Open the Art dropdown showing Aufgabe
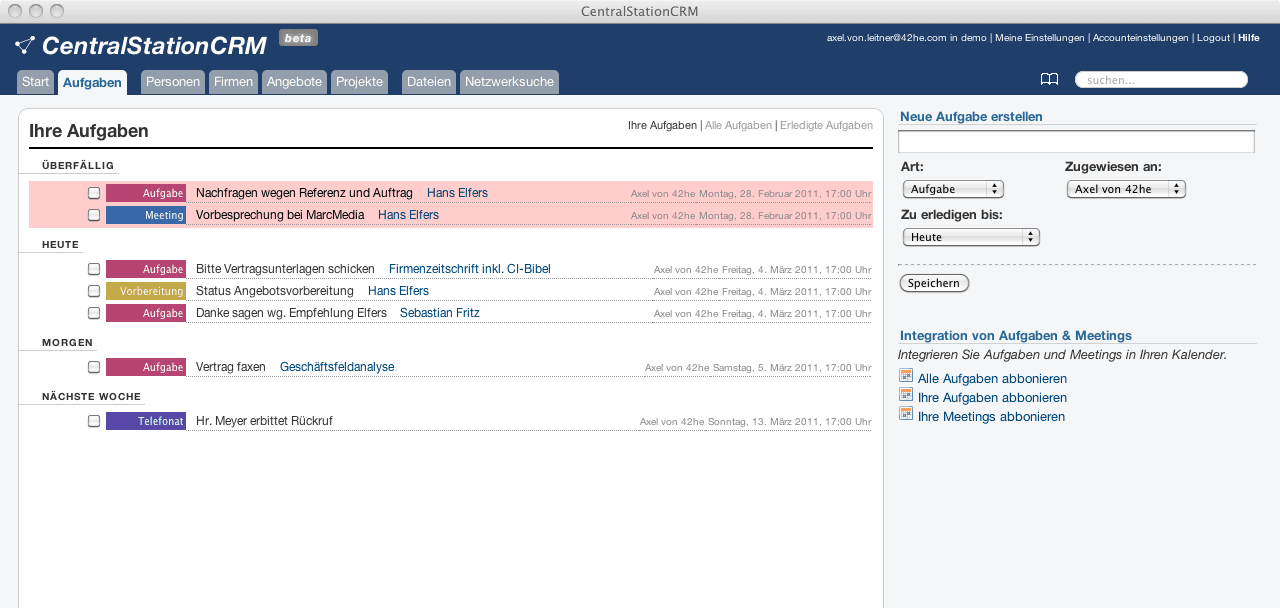The image size is (1280, 608). point(952,189)
